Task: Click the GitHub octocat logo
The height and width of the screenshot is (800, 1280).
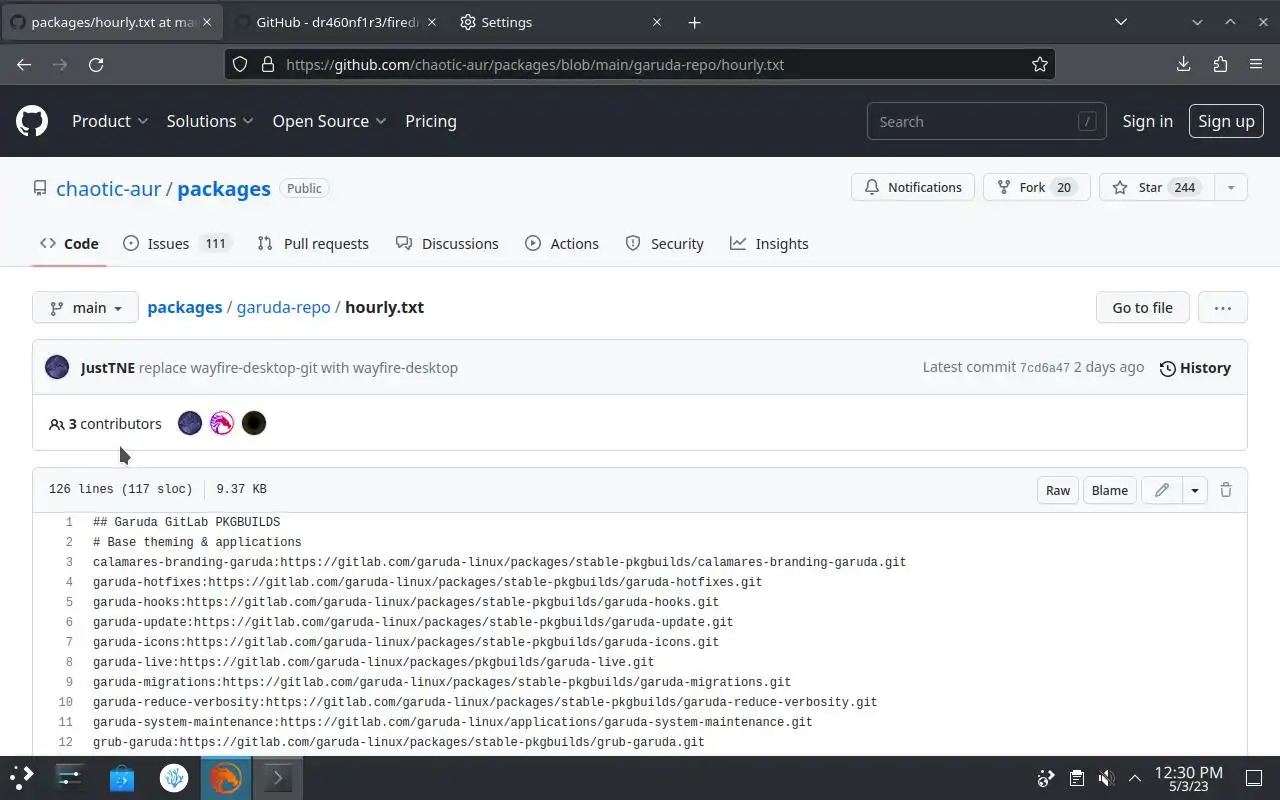Action: (x=32, y=121)
